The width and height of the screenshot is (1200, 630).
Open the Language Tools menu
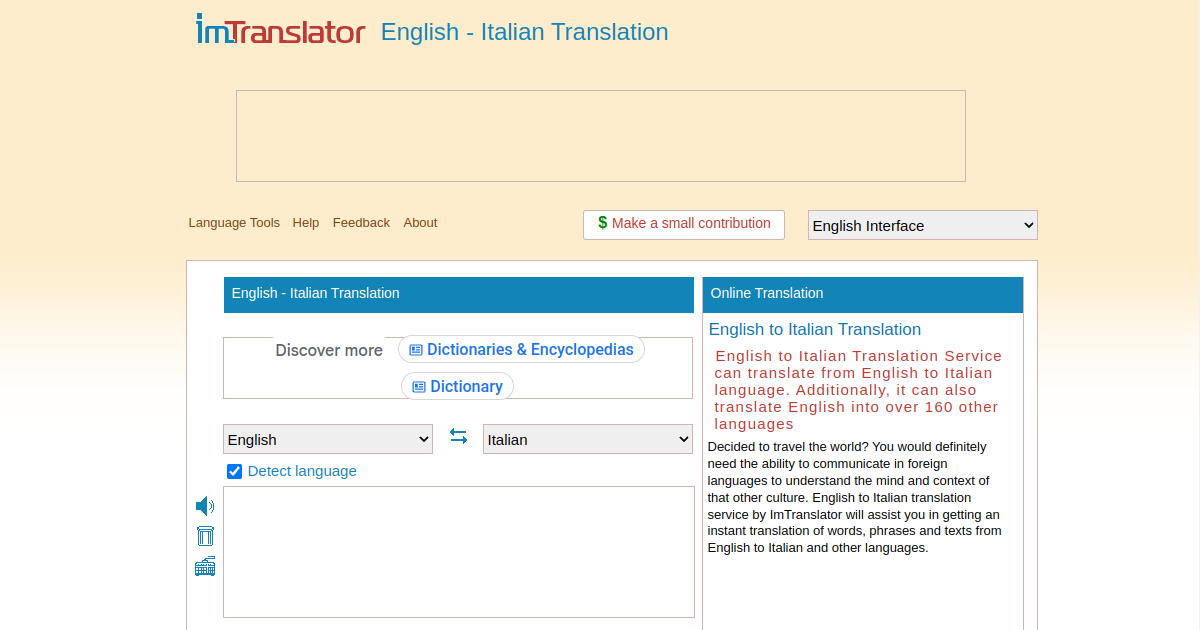pyautogui.click(x=234, y=223)
